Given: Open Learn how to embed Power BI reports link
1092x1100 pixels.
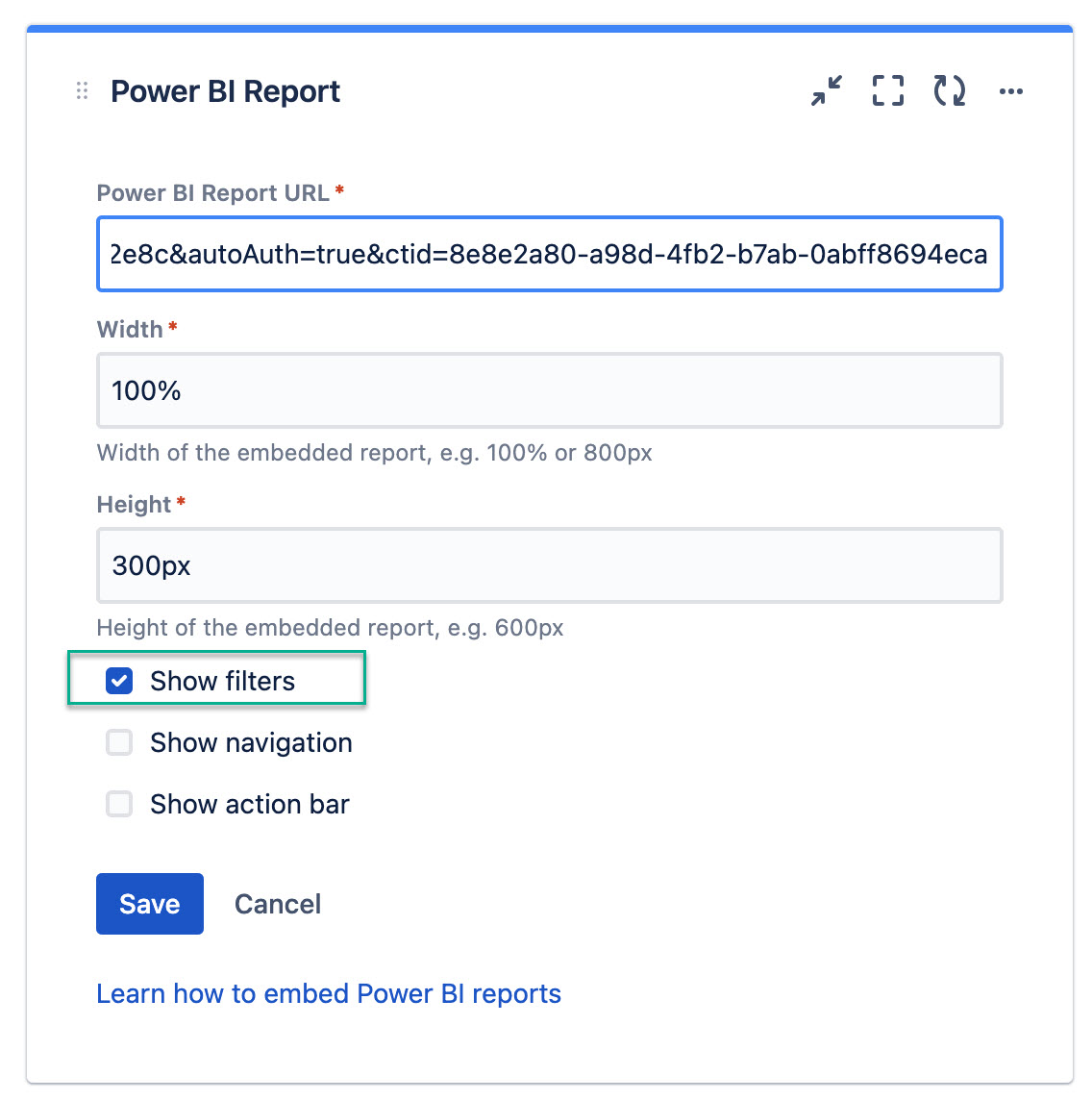Looking at the screenshot, I should point(329,993).
